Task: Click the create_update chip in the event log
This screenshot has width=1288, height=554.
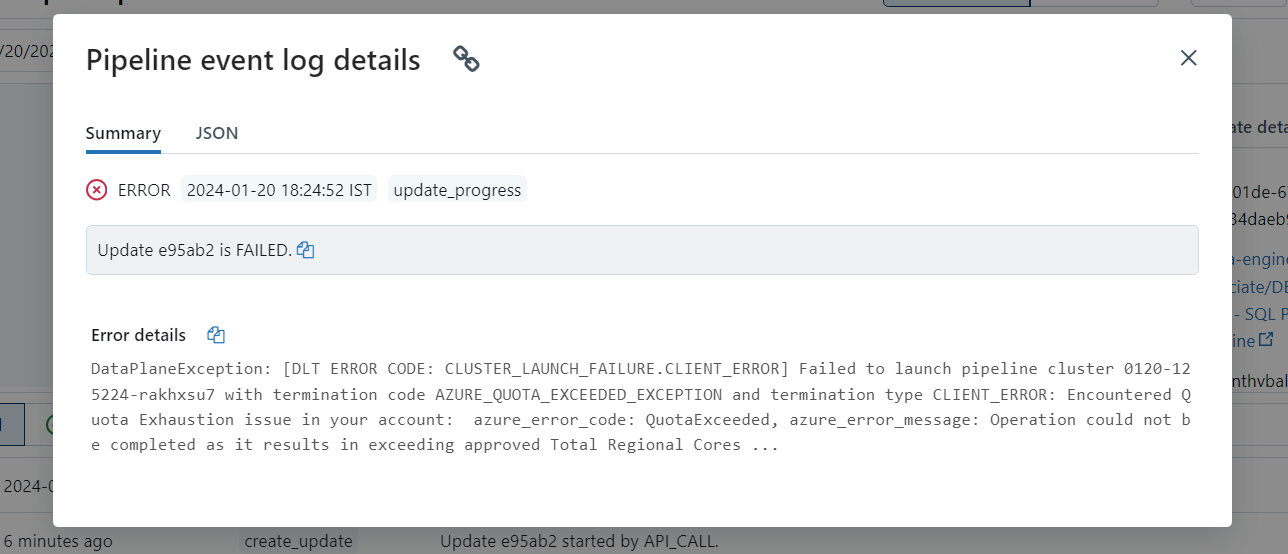Action: [x=299, y=541]
